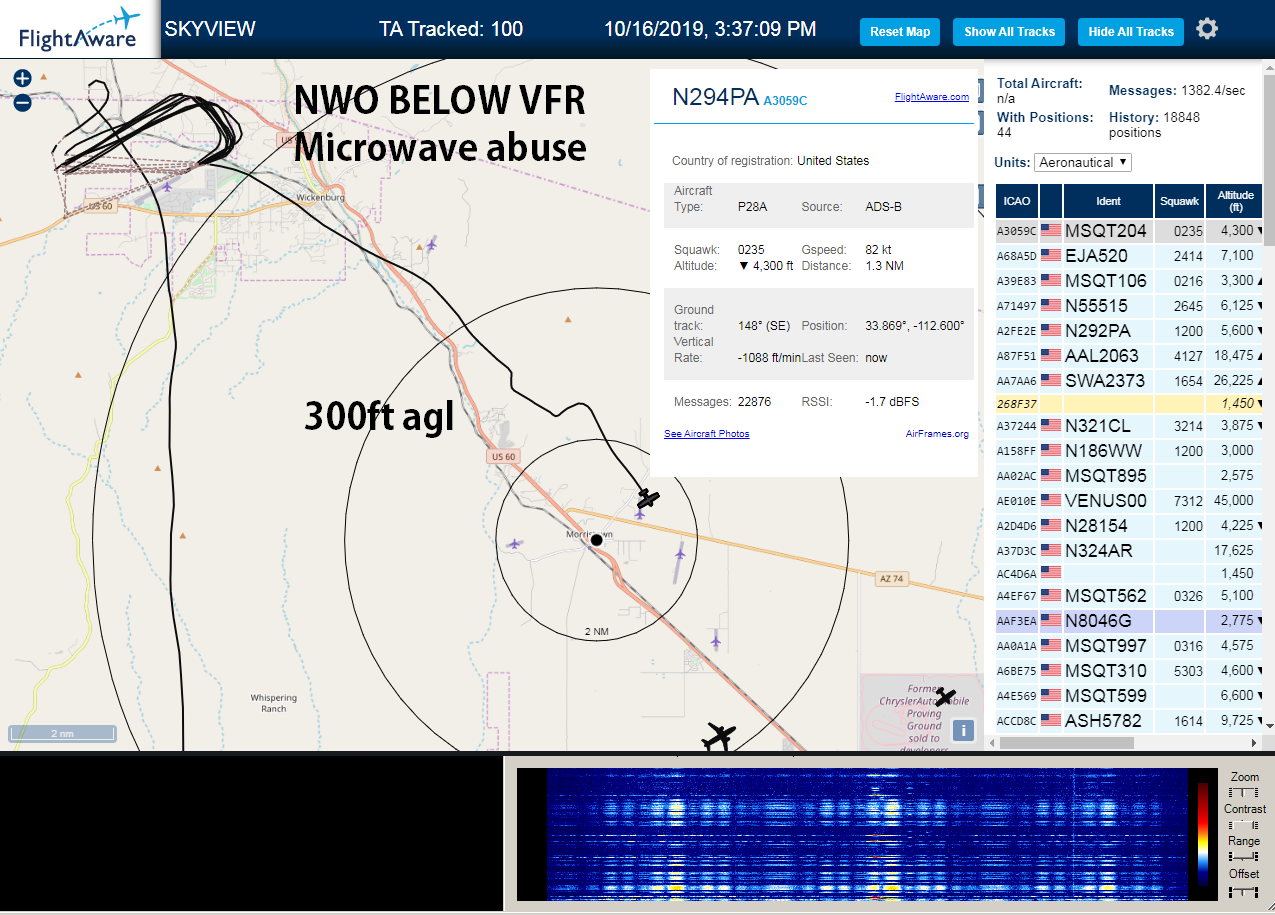
Task: Select aircraft row MSQT310
Action: coord(1130,671)
